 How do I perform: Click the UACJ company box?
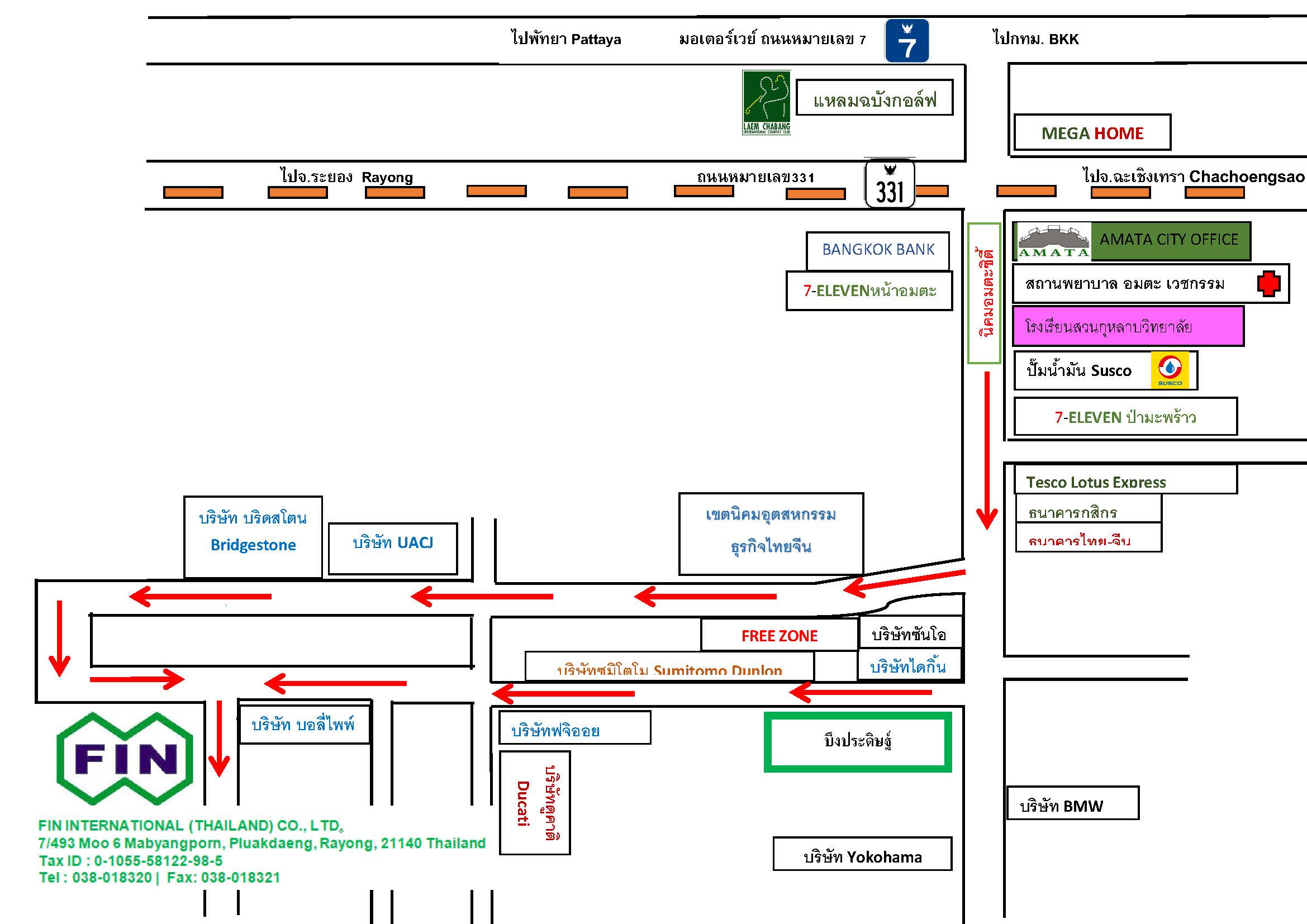click(x=393, y=549)
